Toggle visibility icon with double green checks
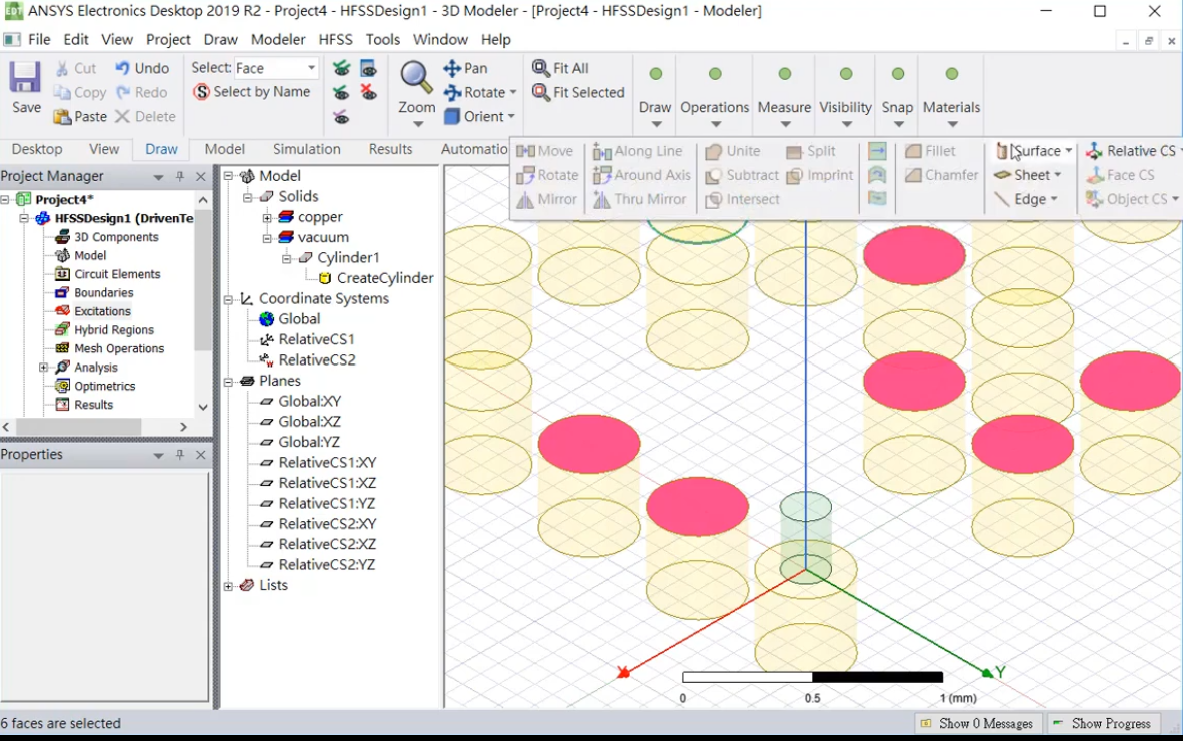The image size is (1183, 741). click(x=342, y=69)
